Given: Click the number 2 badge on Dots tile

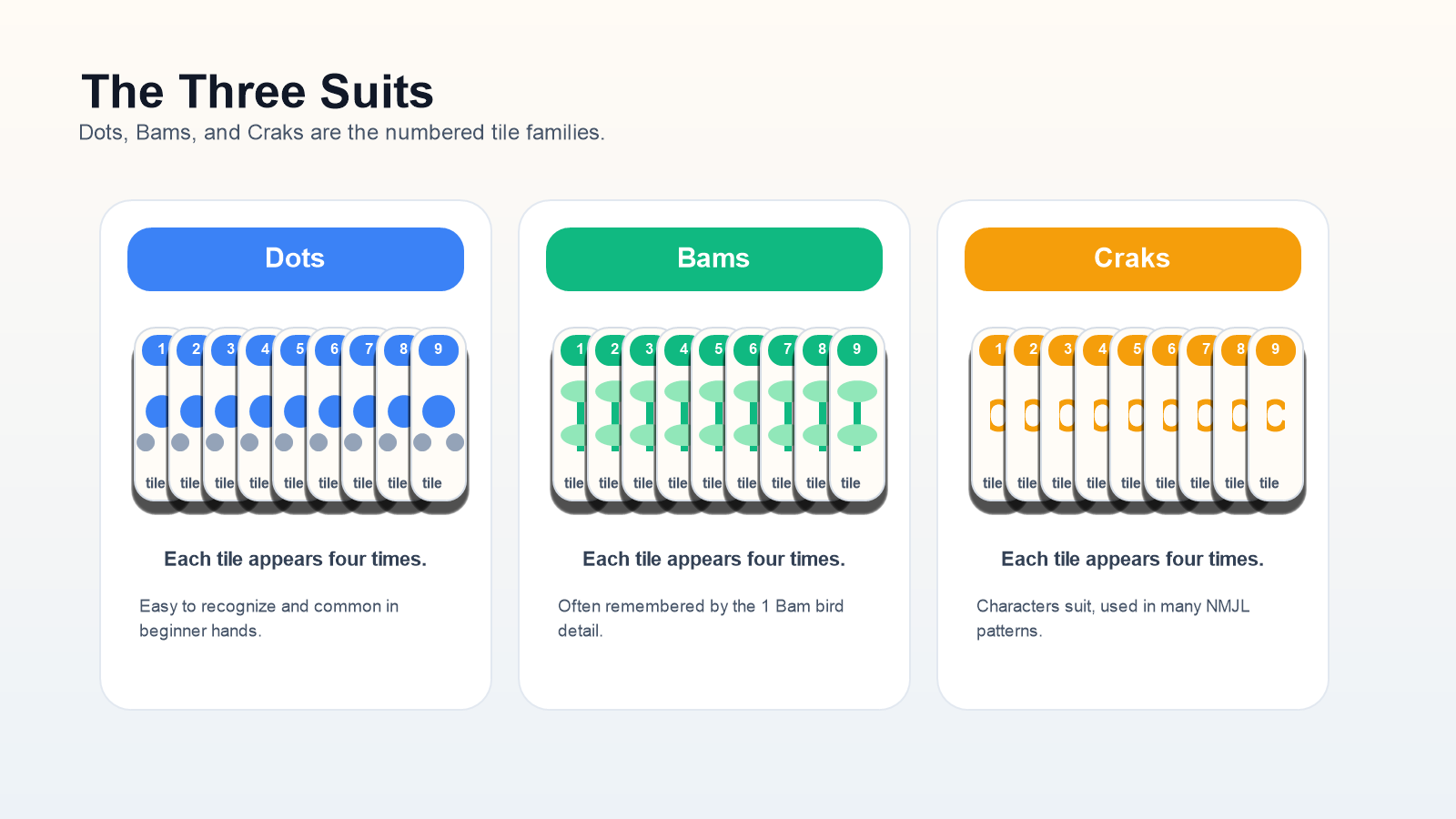Looking at the screenshot, I should coord(189,349).
